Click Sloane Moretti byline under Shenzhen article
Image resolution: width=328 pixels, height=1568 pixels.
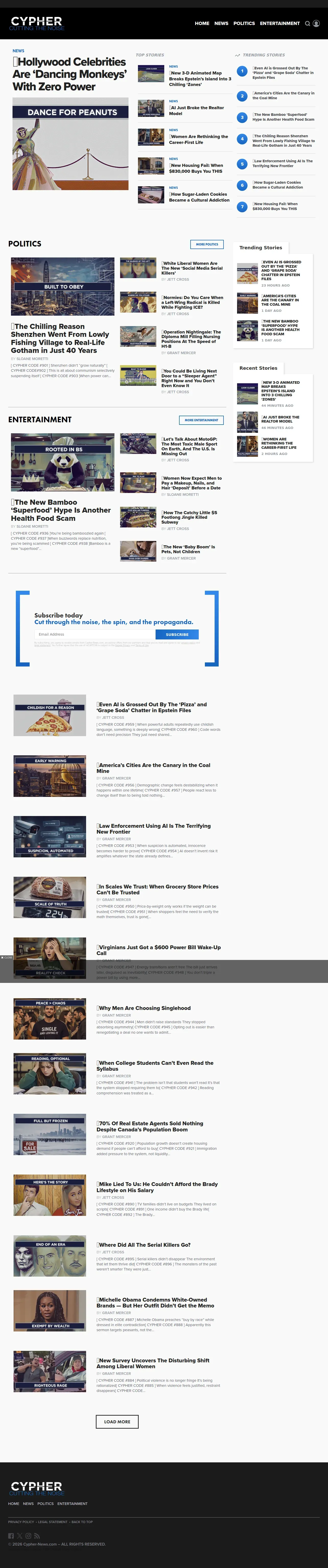point(32,359)
